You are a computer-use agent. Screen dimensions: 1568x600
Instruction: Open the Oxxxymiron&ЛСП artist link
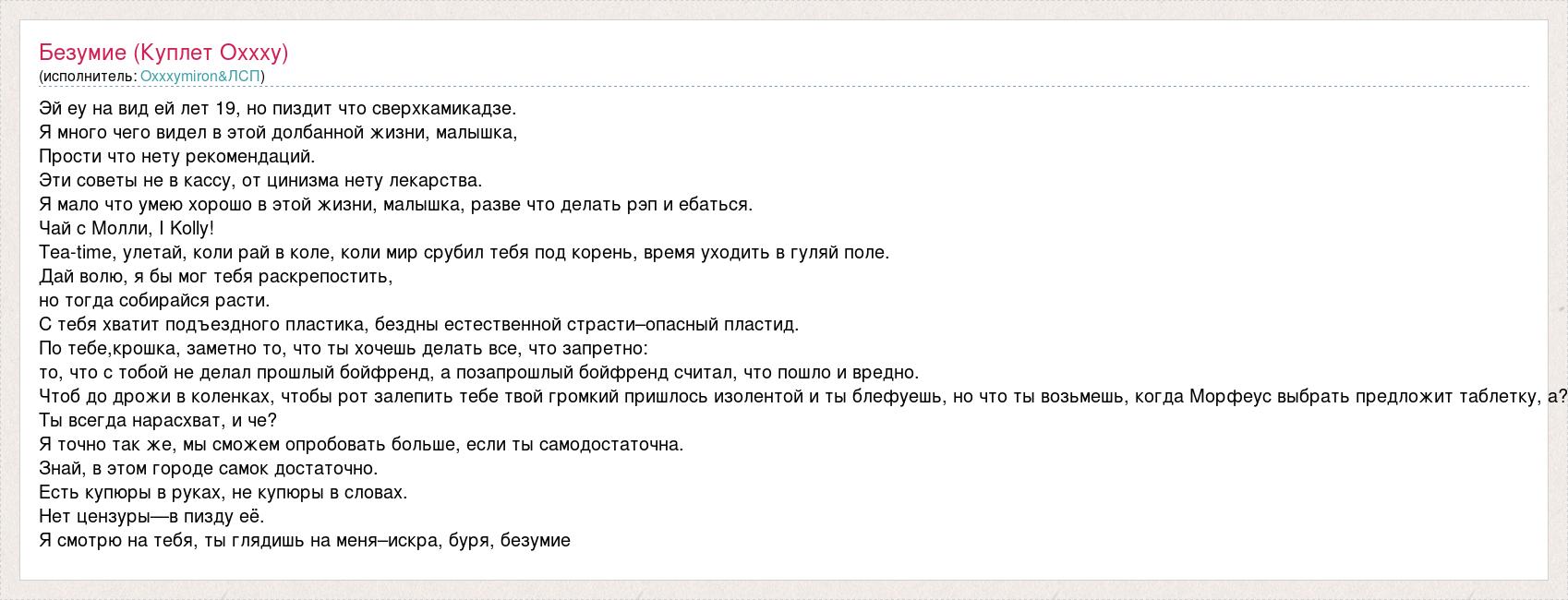[201, 76]
